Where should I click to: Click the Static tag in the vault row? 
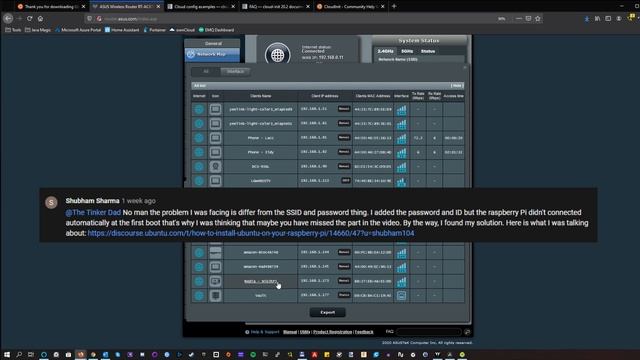coord(344,295)
